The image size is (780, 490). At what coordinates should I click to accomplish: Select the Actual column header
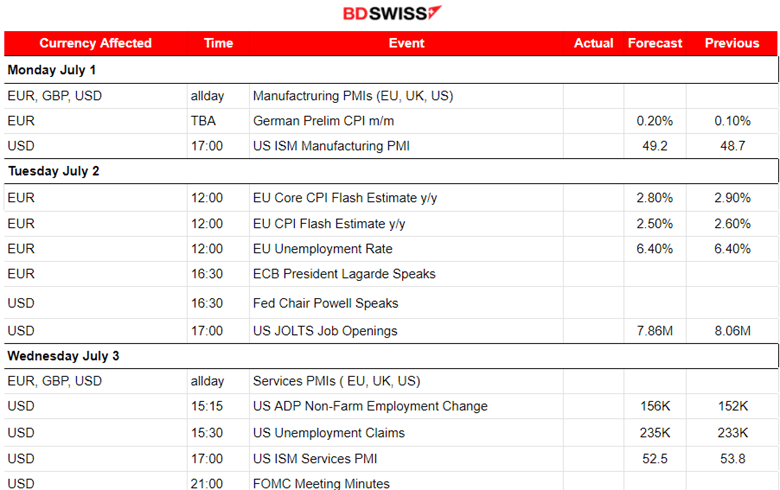pyautogui.click(x=594, y=43)
